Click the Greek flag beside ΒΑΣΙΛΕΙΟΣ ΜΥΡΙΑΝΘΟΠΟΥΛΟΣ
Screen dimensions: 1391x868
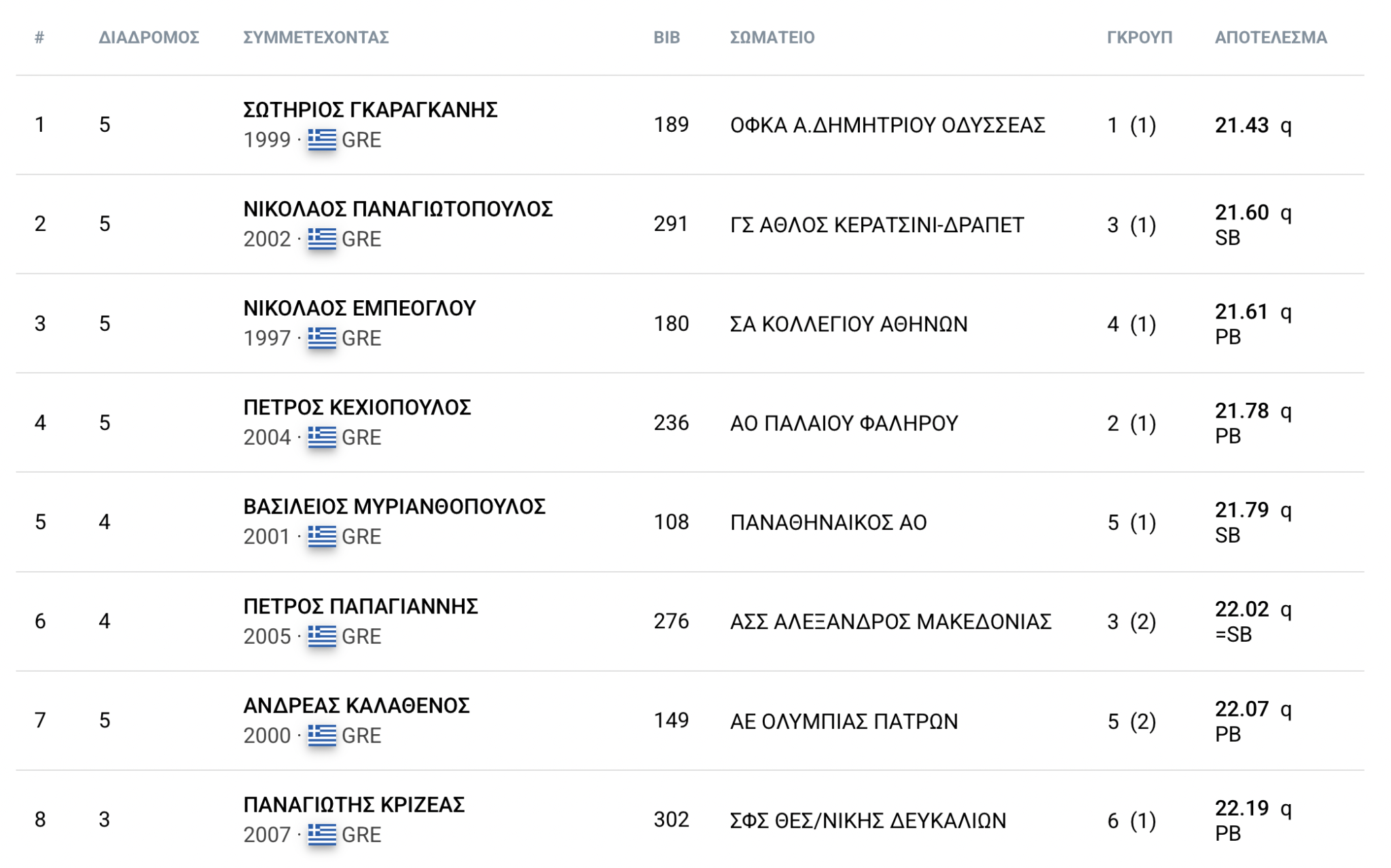click(322, 536)
